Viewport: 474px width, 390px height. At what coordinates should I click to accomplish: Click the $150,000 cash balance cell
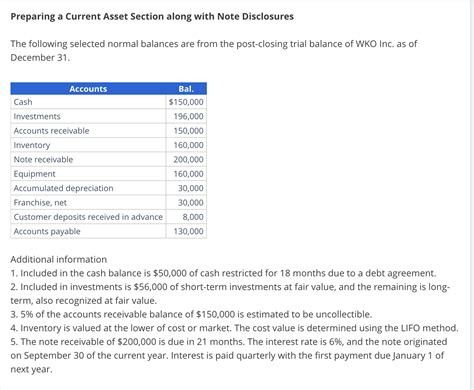click(186, 102)
